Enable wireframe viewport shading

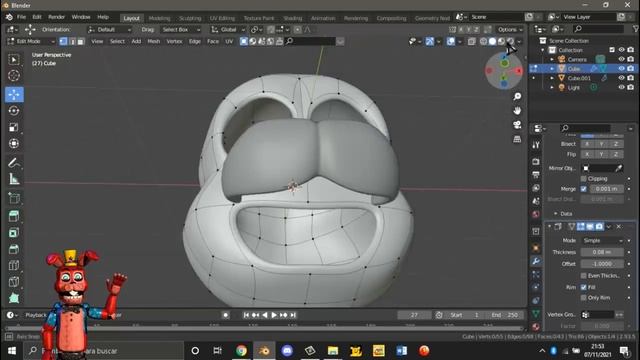[484, 41]
